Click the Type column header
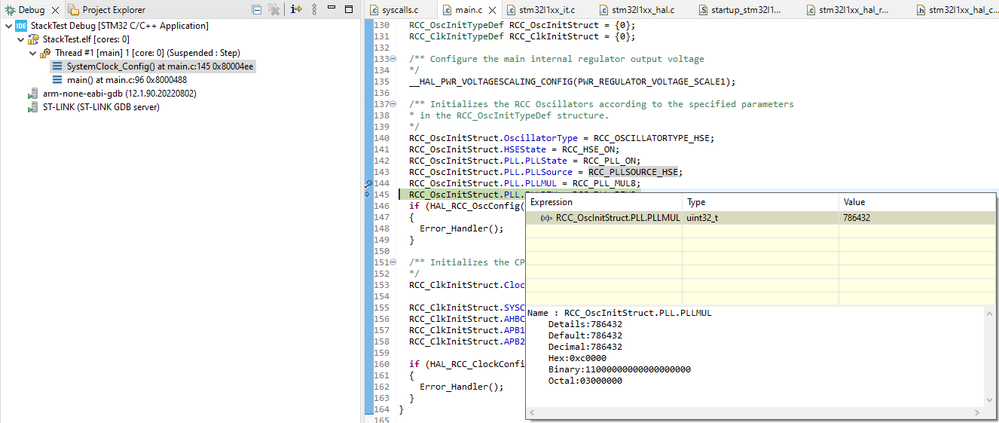This screenshot has width=999, height=423. click(x=760, y=202)
